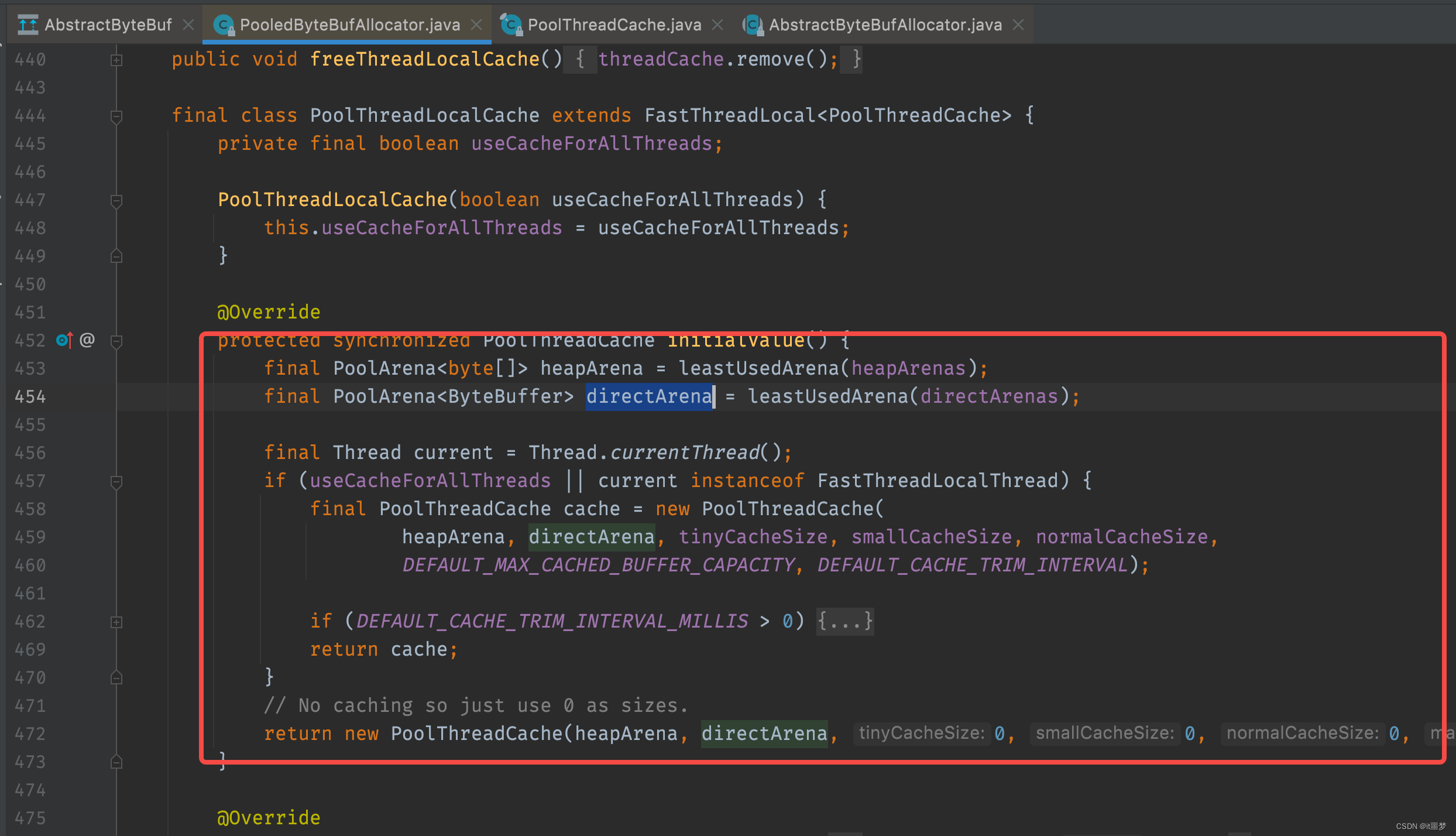Screen dimensions: 1456x836
Task: Click the class icon on PoolThreadCache.java tab
Action: coord(511,25)
